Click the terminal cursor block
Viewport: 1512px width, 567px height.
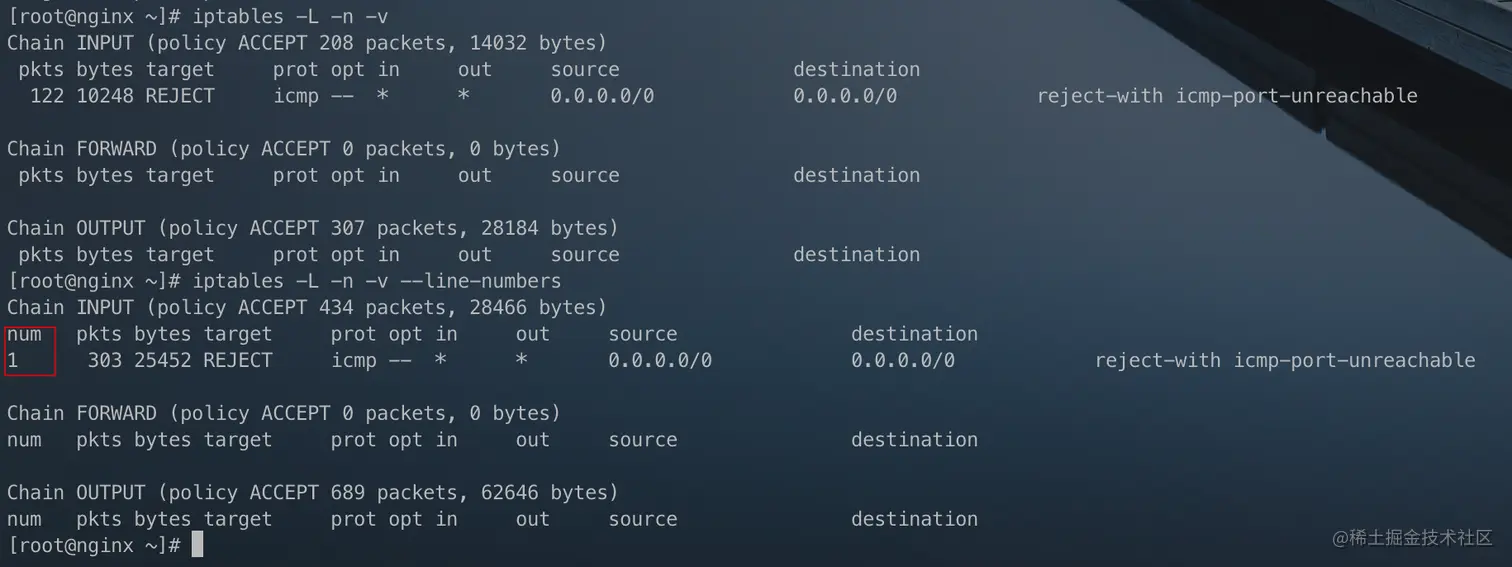pos(198,545)
